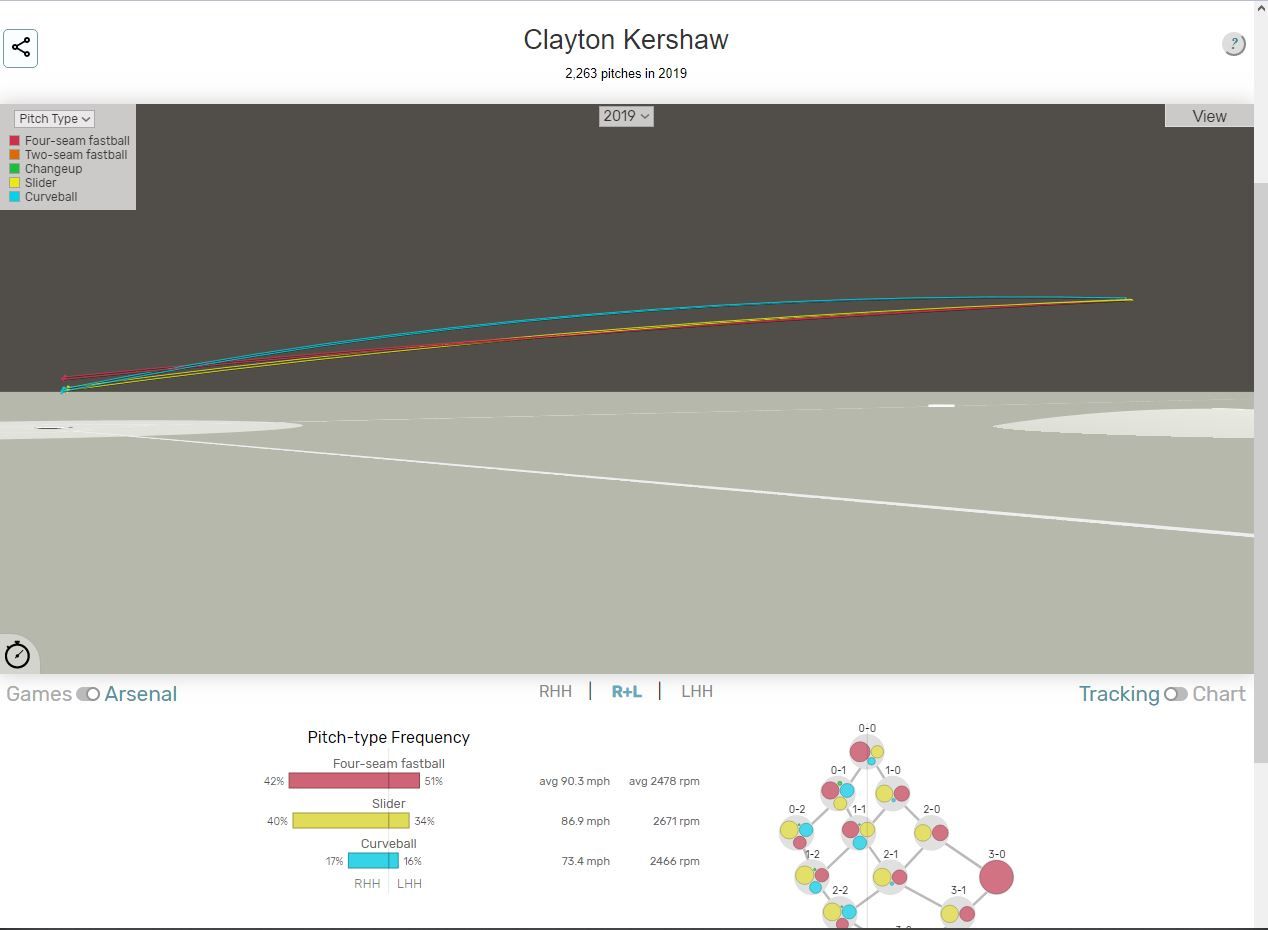1268x930 pixels.
Task: Click the share icon button
Action: tap(21, 47)
